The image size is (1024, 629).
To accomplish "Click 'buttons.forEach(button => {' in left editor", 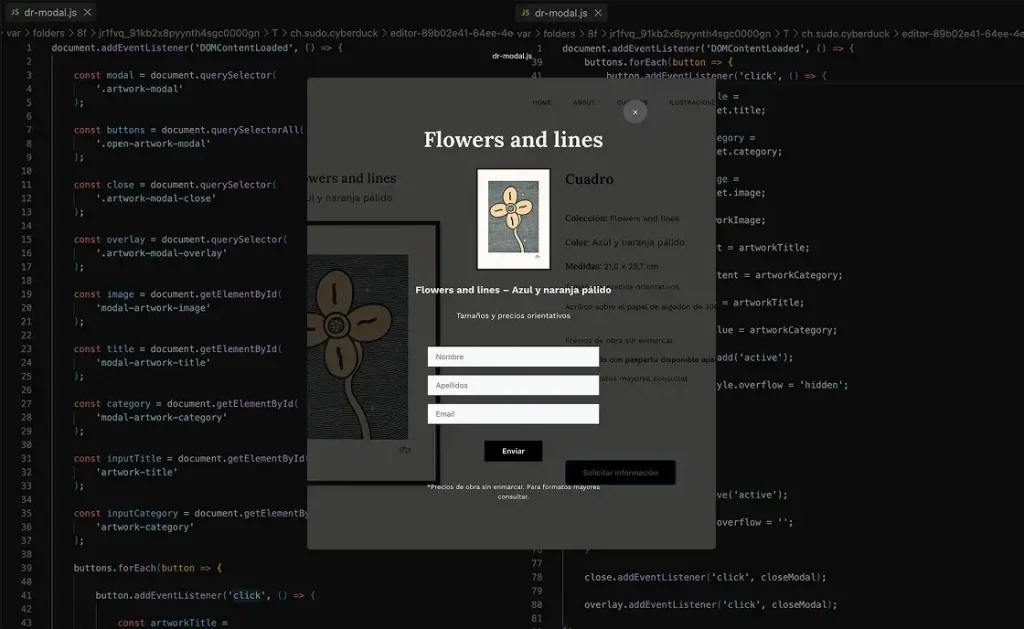I will [x=148, y=568].
